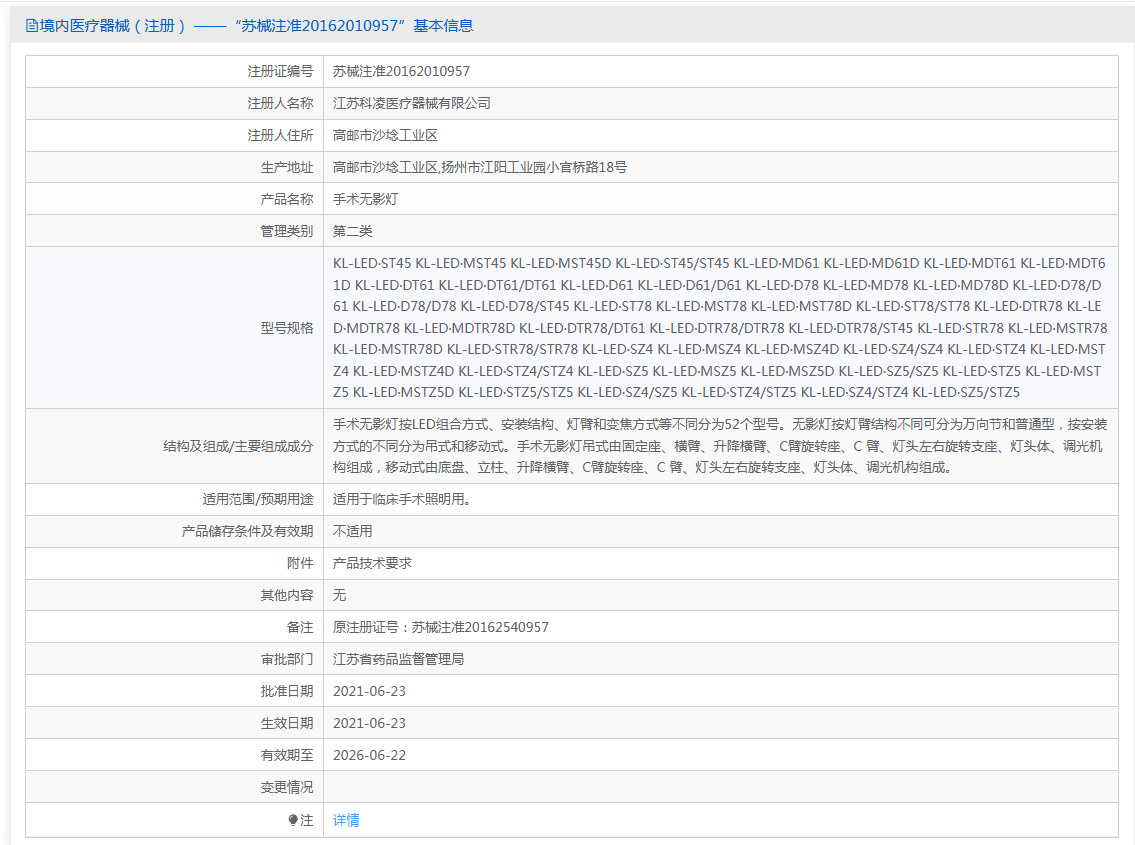
Task: Select intended use text 适用于临床手术照明用。
Action: [x=402, y=500]
